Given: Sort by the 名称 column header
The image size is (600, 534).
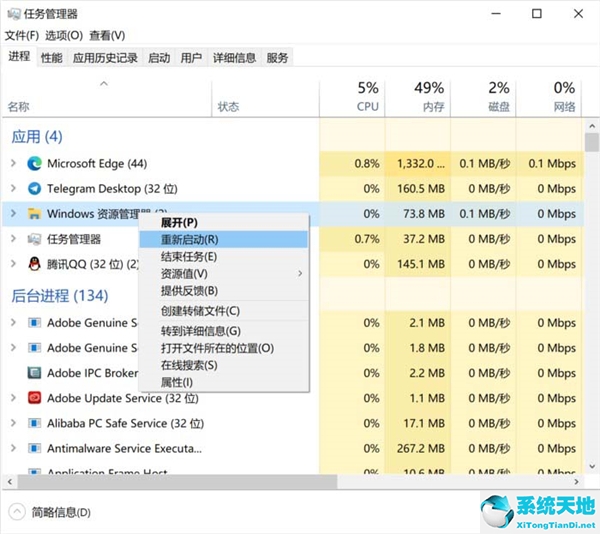Looking at the screenshot, I should [x=107, y=98].
